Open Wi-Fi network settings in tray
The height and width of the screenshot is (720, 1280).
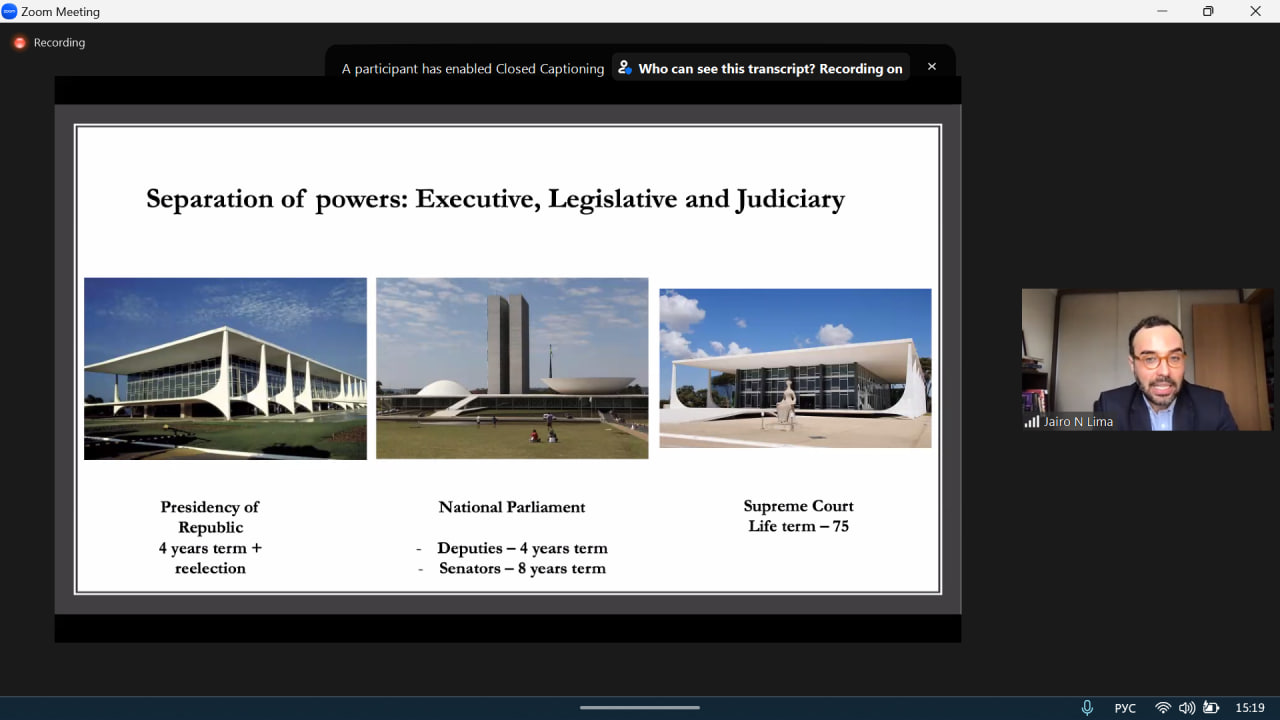tap(1162, 708)
